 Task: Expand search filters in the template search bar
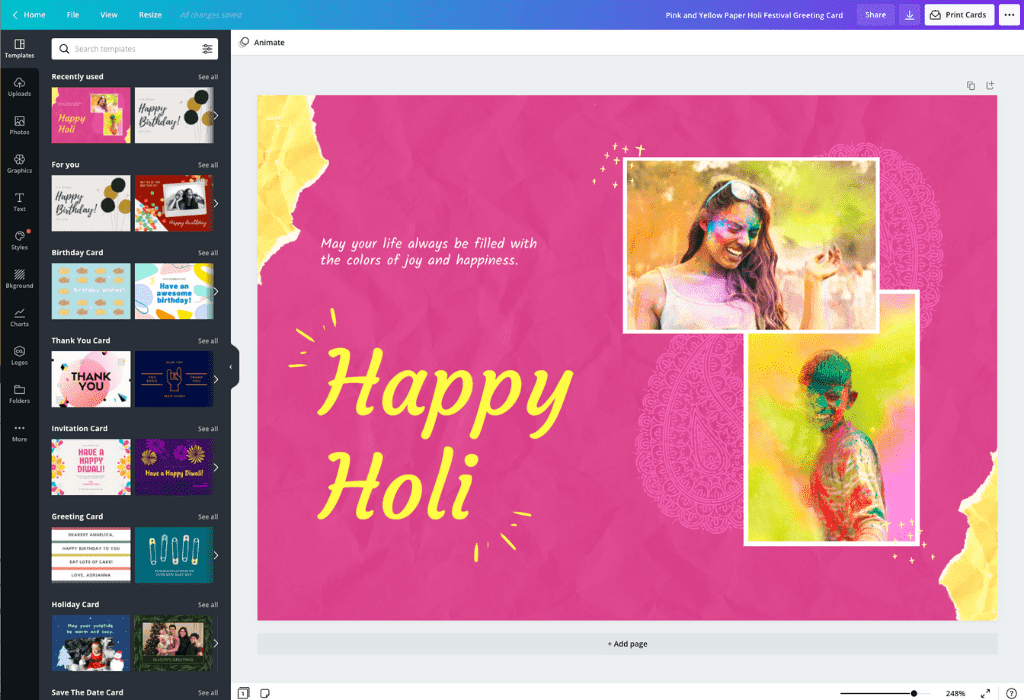point(208,48)
